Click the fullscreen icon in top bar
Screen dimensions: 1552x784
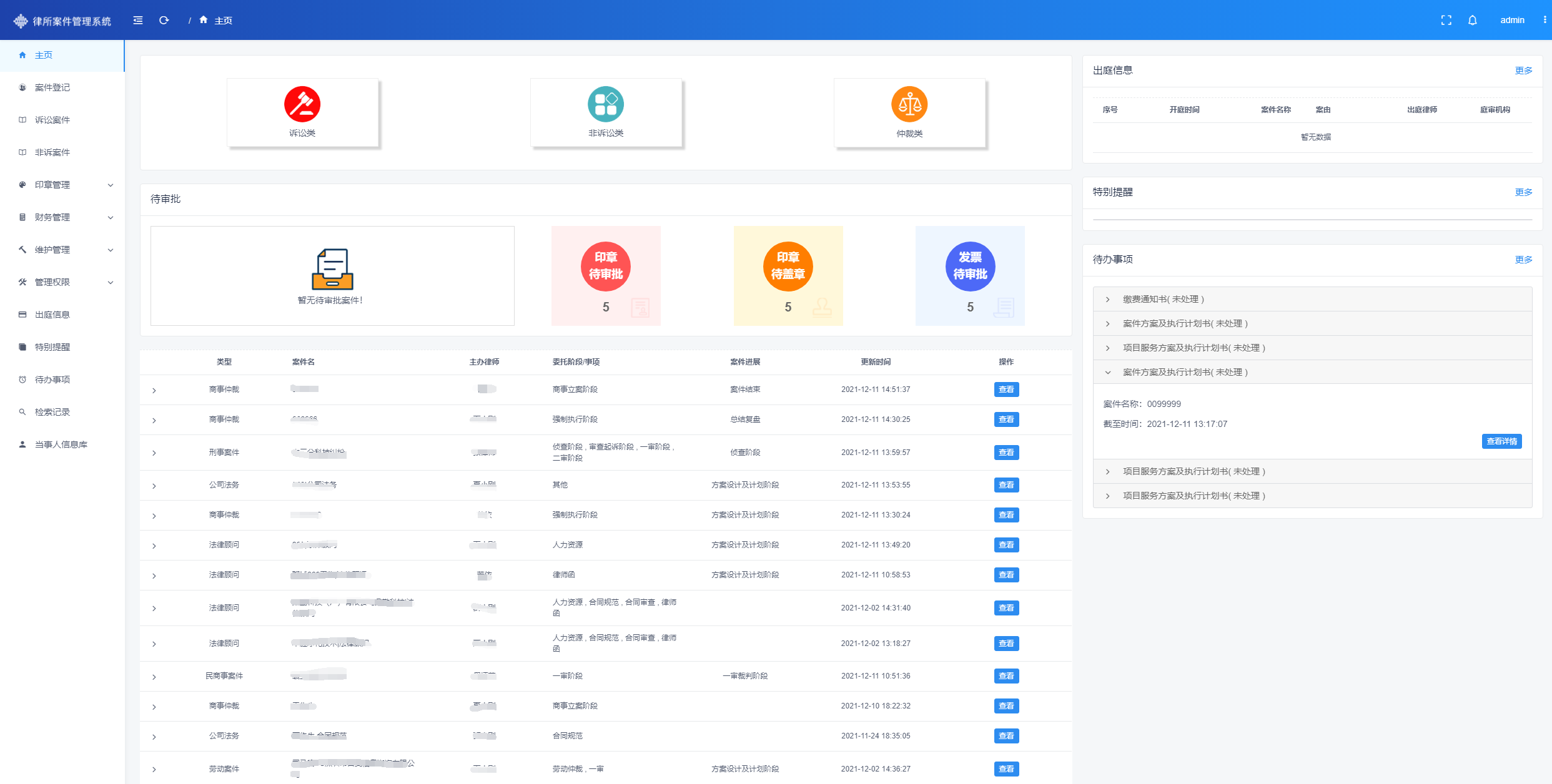pos(1446,20)
